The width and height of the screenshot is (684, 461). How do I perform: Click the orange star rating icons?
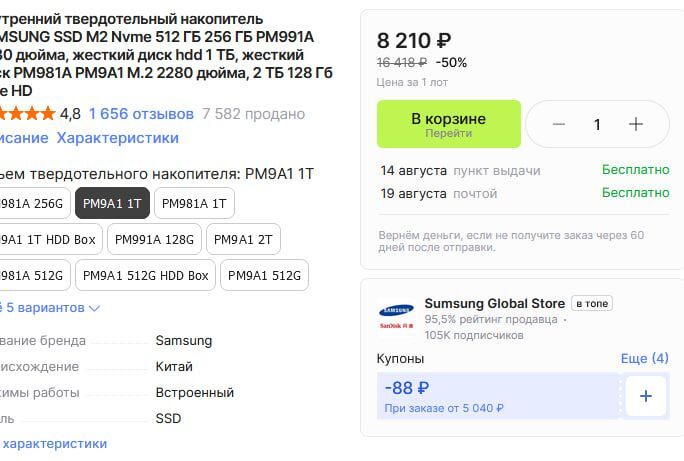point(27,114)
